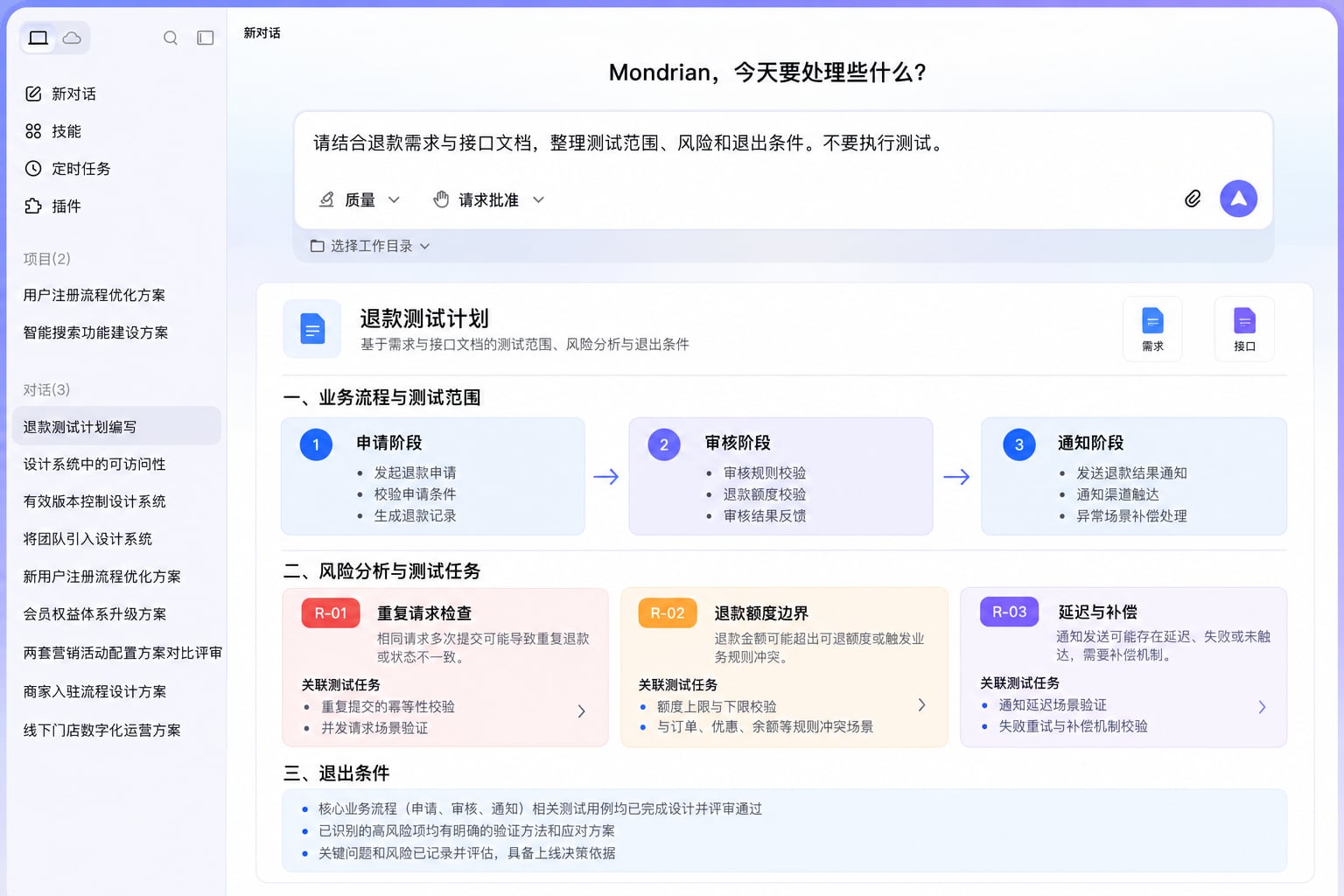Click the R-02 risk badge
1344x896 pixels.
(x=668, y=613)
